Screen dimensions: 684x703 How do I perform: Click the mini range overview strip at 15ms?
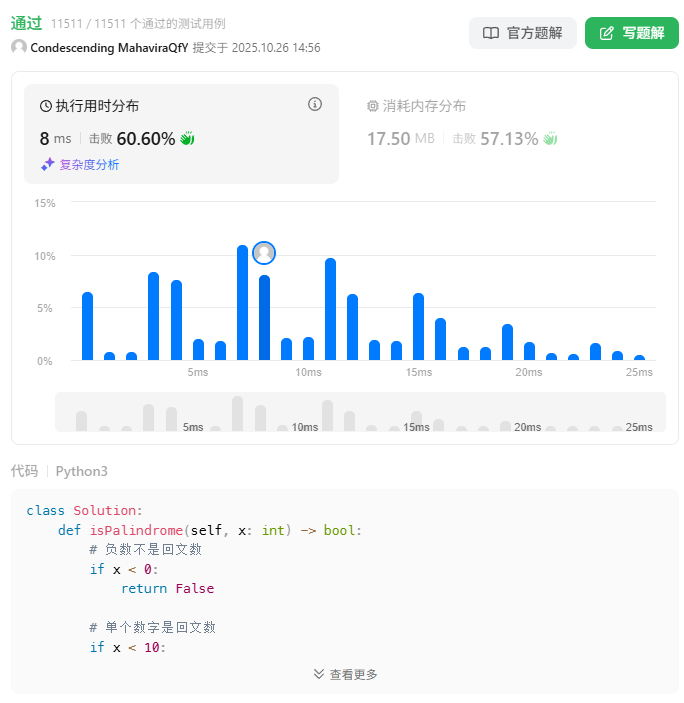click(x=416, y=414)
